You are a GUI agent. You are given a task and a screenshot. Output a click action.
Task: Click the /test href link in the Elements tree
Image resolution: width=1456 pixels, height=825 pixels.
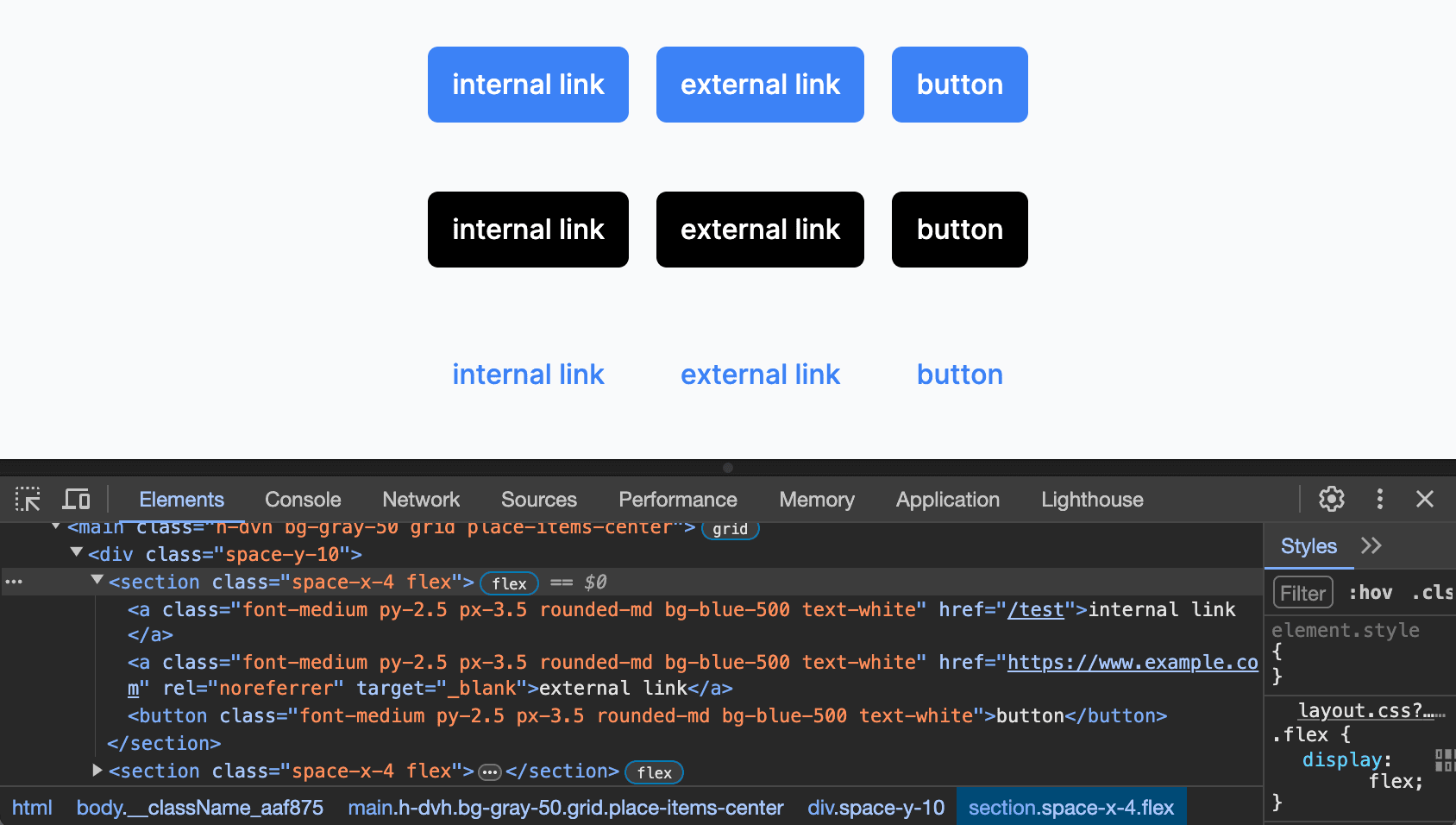pyautogui.click(x=1036, y=609)
